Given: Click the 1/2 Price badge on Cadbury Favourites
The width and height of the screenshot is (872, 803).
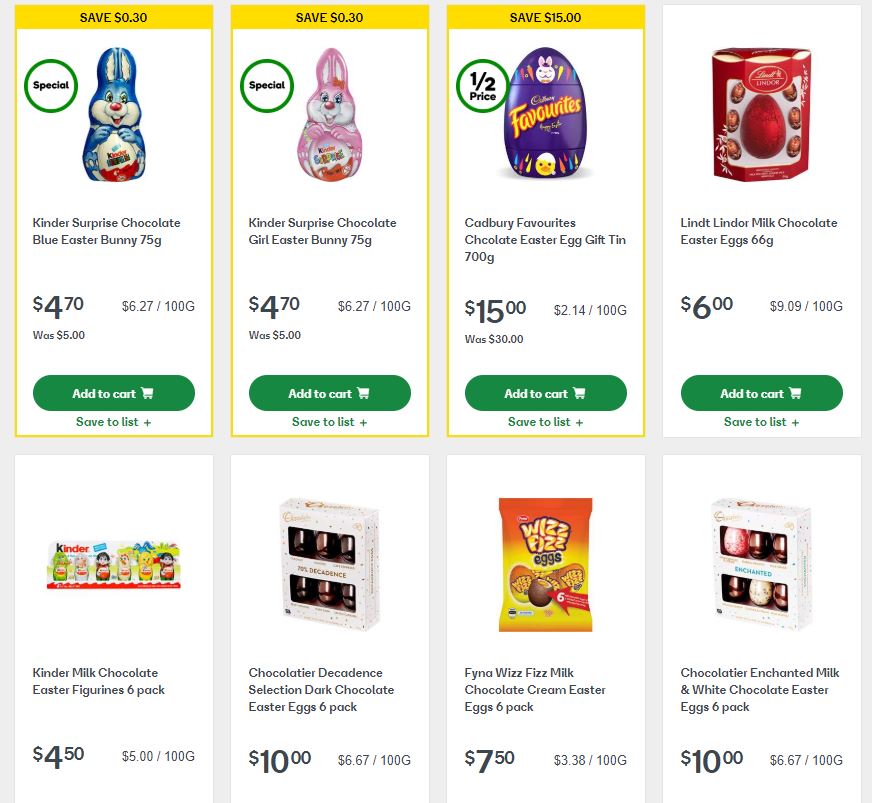Looking at the screenshot, I should 482,88.
